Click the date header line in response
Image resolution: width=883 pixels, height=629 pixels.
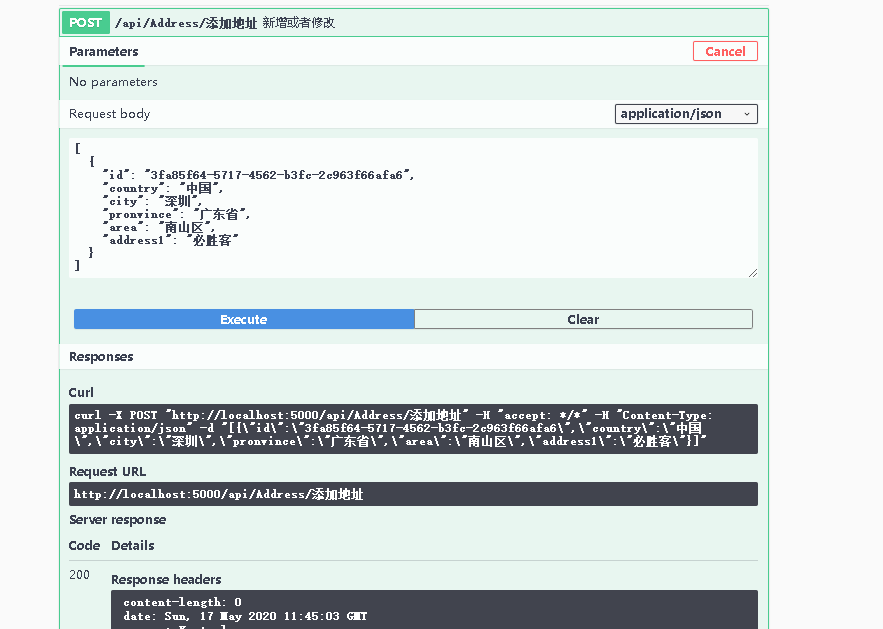pyautogui.click(x=245, y=616)
